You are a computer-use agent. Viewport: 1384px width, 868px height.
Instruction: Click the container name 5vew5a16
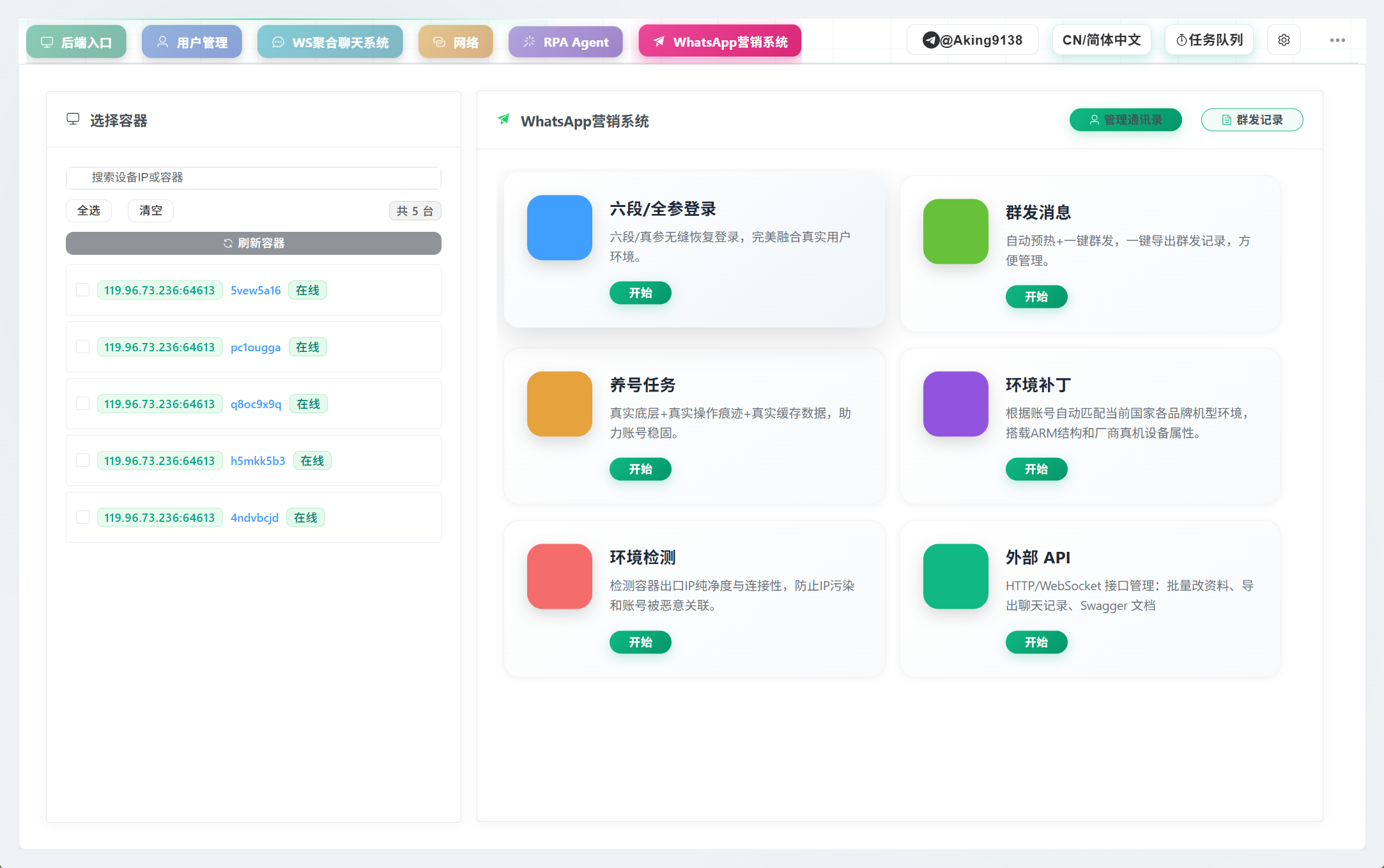(x=256, y=290)
